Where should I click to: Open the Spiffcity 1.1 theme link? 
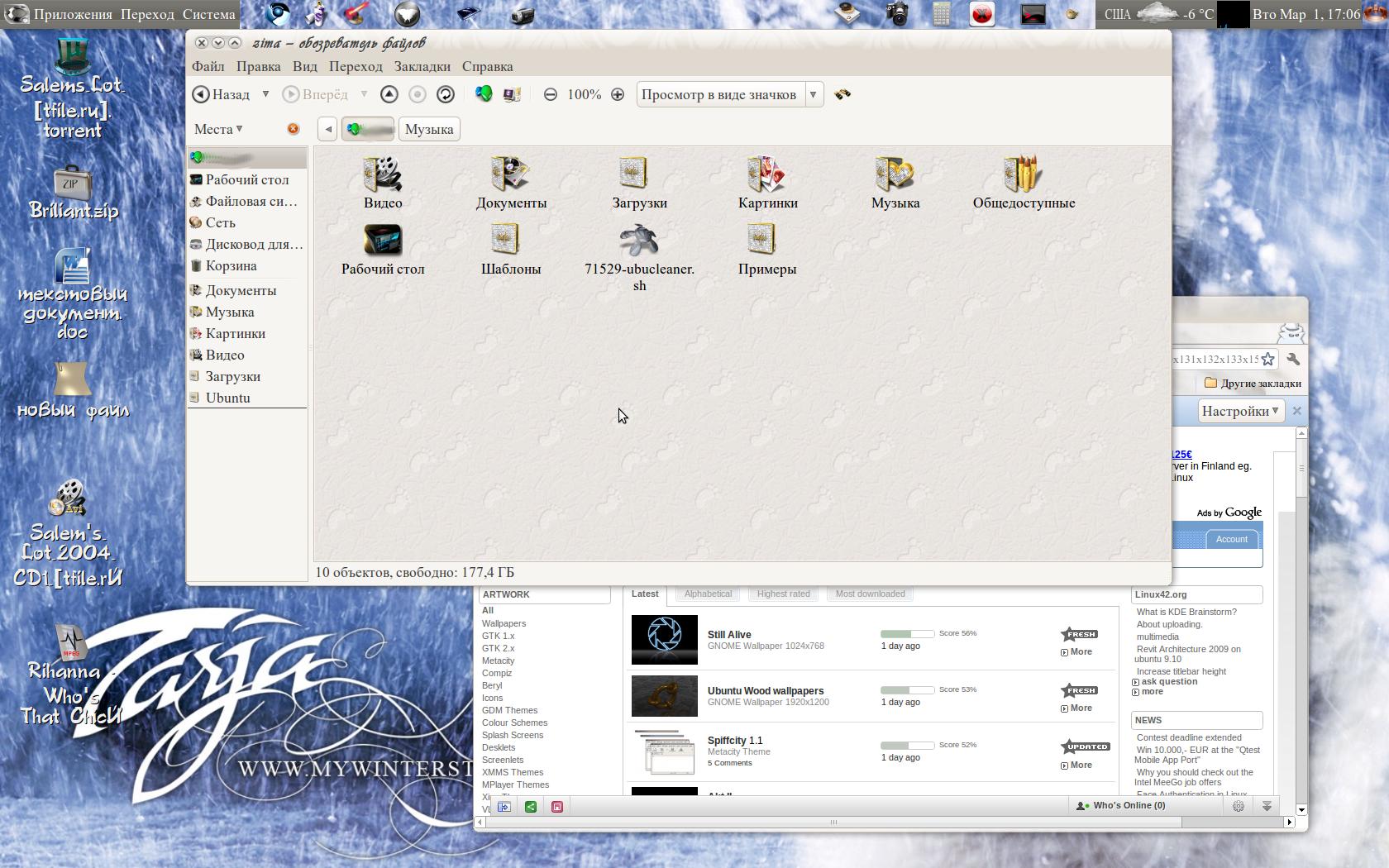pyautogui.click(x=735, y=740)
